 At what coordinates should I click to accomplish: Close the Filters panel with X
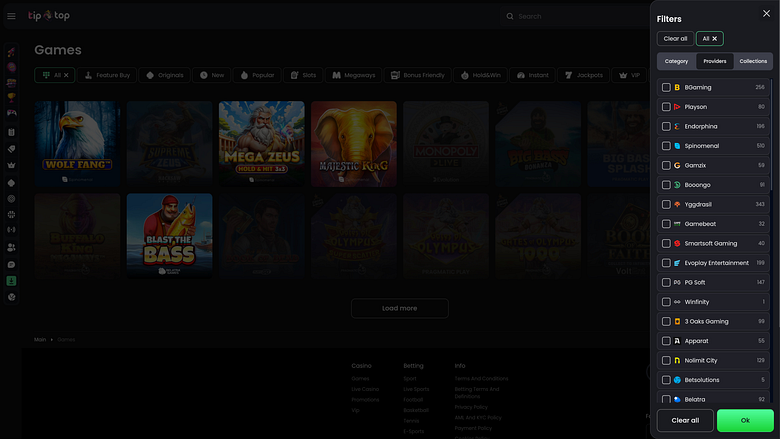point(766,13)
